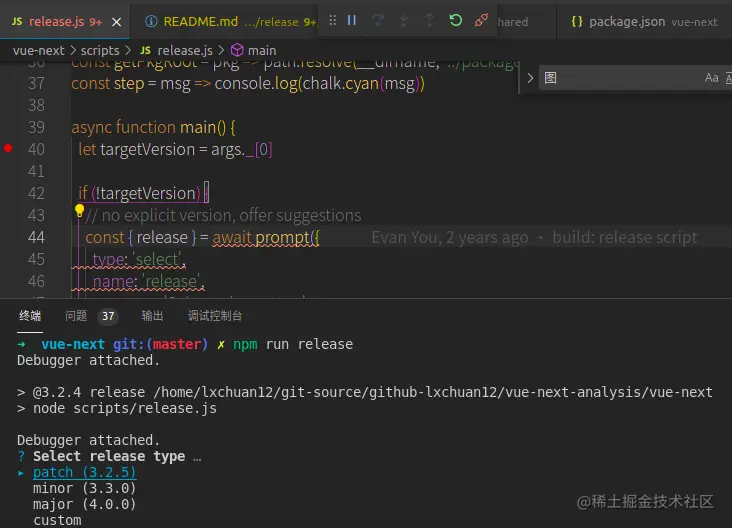The height and width of the screenshot is (528, 732).
Task: Click the let targetVersion statement on line 40
Action: pyautogui.click(x=175, y=149)
